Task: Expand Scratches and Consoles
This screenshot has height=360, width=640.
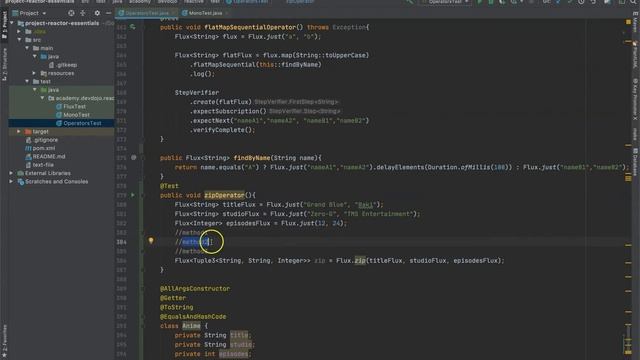Action: [x=12, y=182]
